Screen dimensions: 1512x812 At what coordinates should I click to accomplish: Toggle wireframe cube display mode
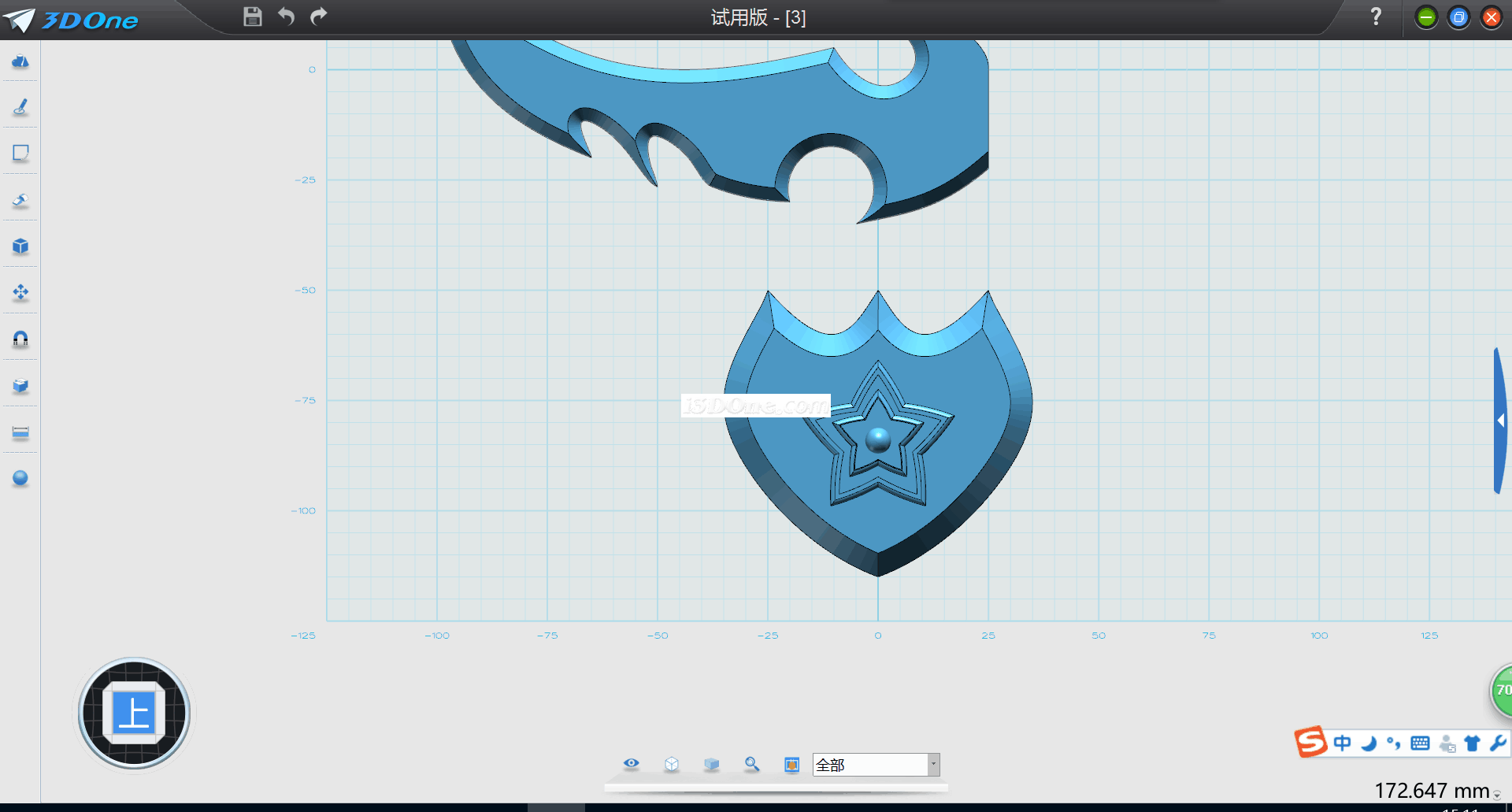(x=671, y=764)
